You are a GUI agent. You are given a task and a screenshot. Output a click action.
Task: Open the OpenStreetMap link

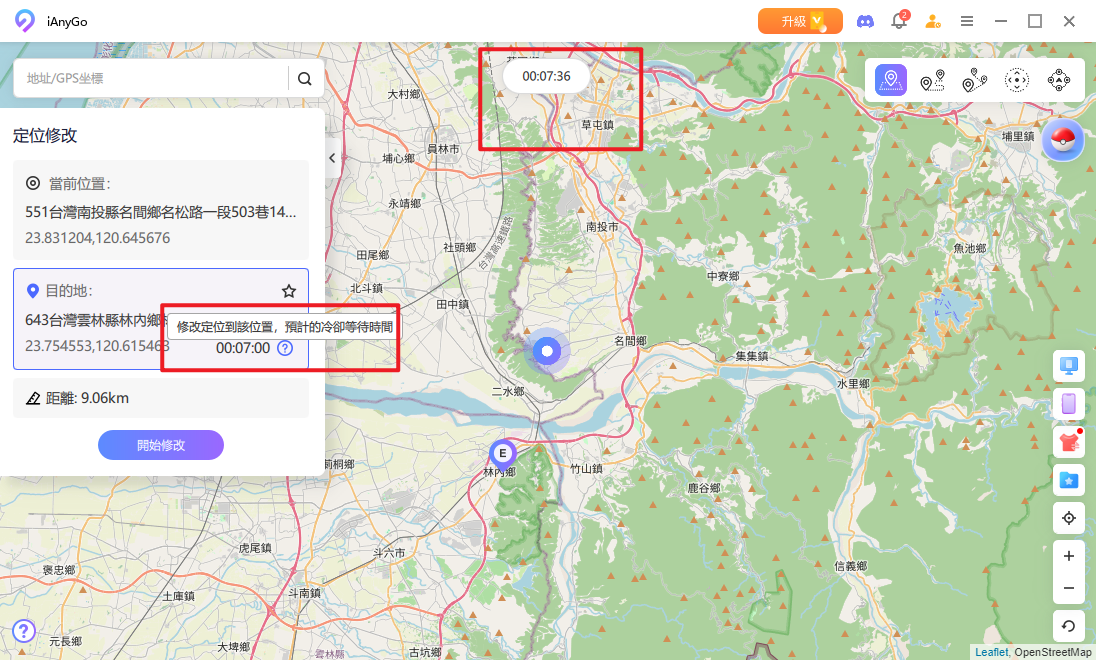coord(1053,652)
